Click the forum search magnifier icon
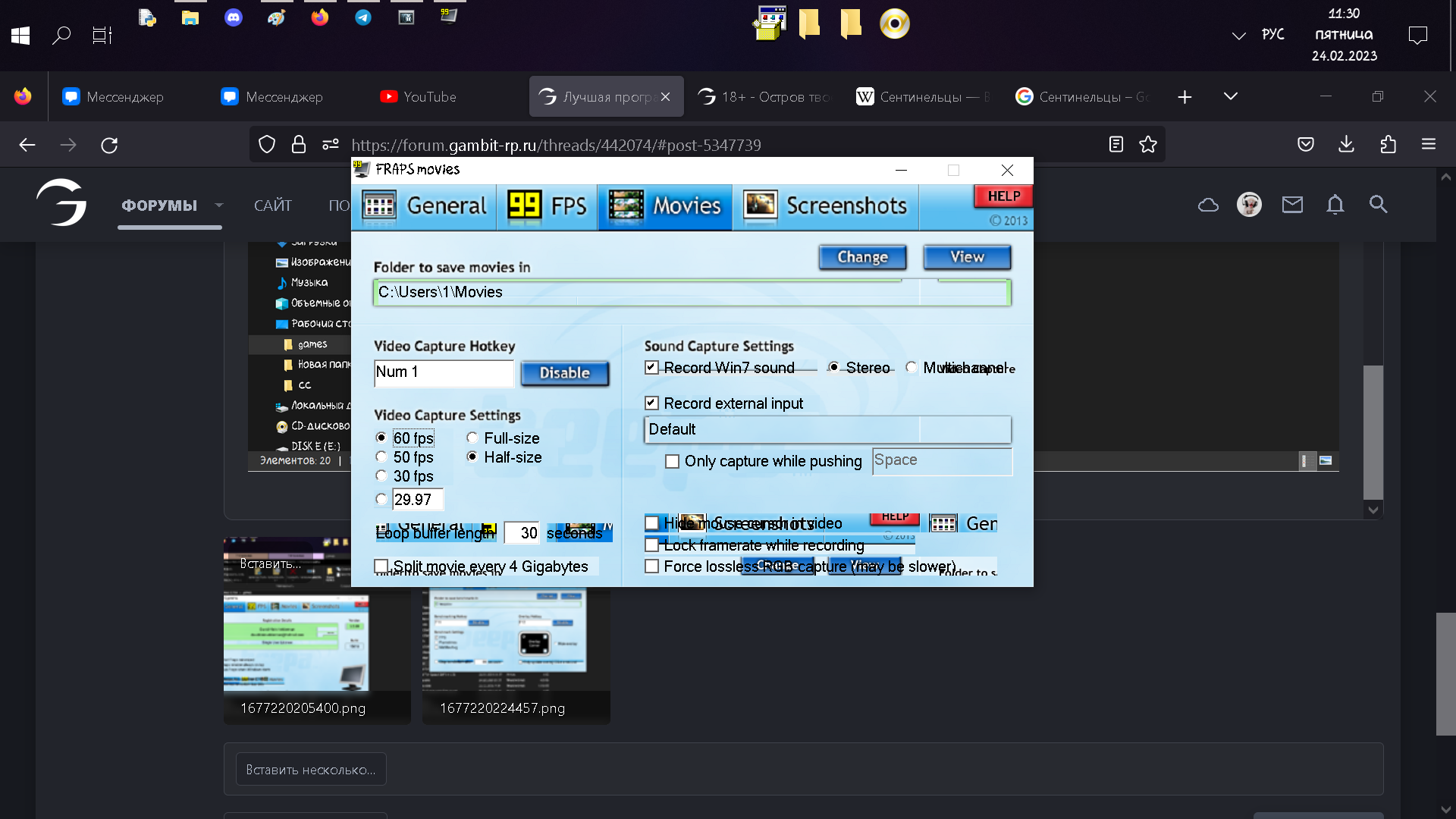The image size is (1456, 819). point(1378,204)
